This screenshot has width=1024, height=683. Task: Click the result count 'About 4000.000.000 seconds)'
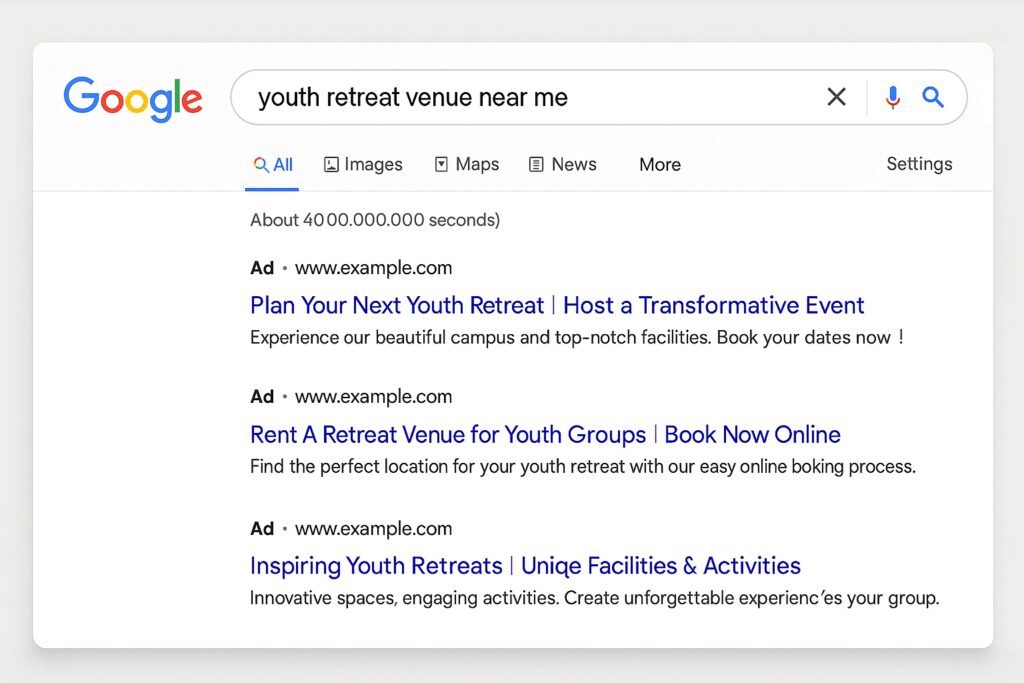tap(375, 219)
